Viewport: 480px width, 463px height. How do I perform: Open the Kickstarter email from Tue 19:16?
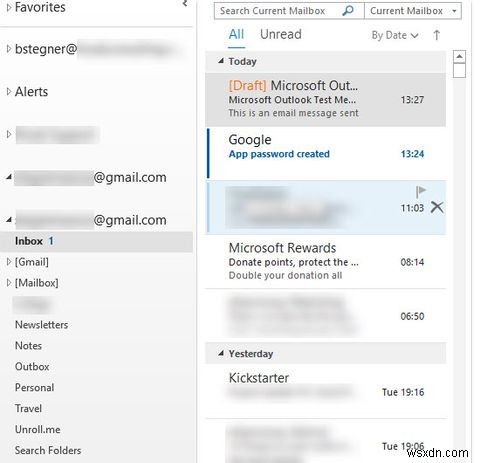coord(326,391)
